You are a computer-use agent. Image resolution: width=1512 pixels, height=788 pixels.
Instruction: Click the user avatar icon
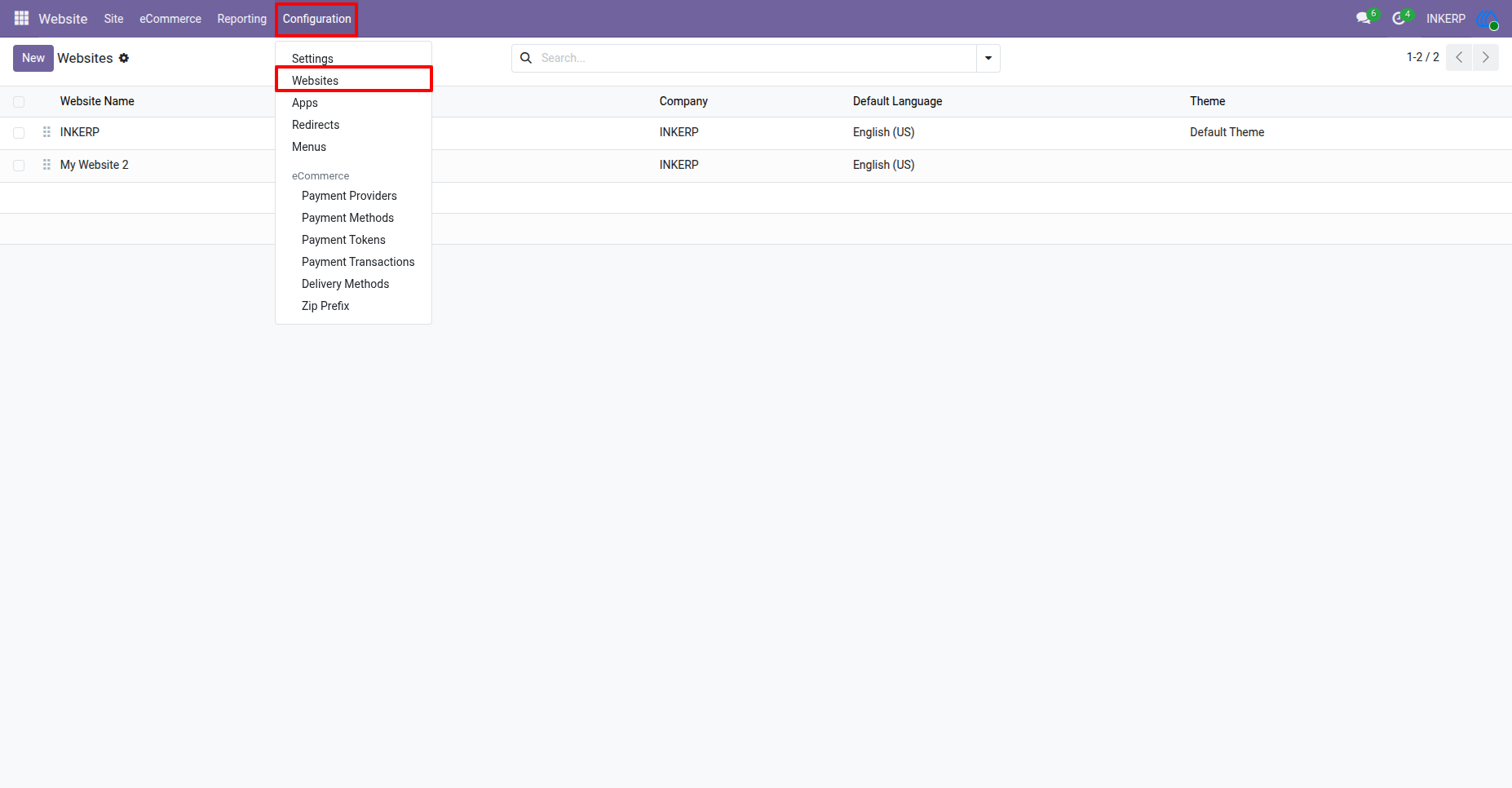point(1487,19)
